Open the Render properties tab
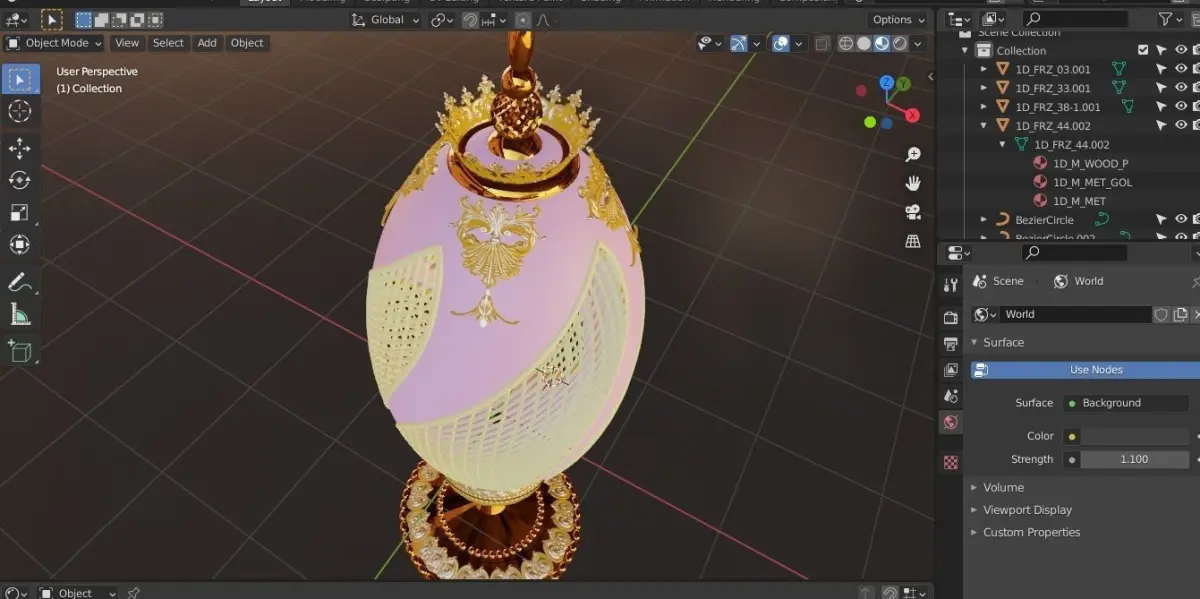The image size is (1200, 599). click(951, 318)
